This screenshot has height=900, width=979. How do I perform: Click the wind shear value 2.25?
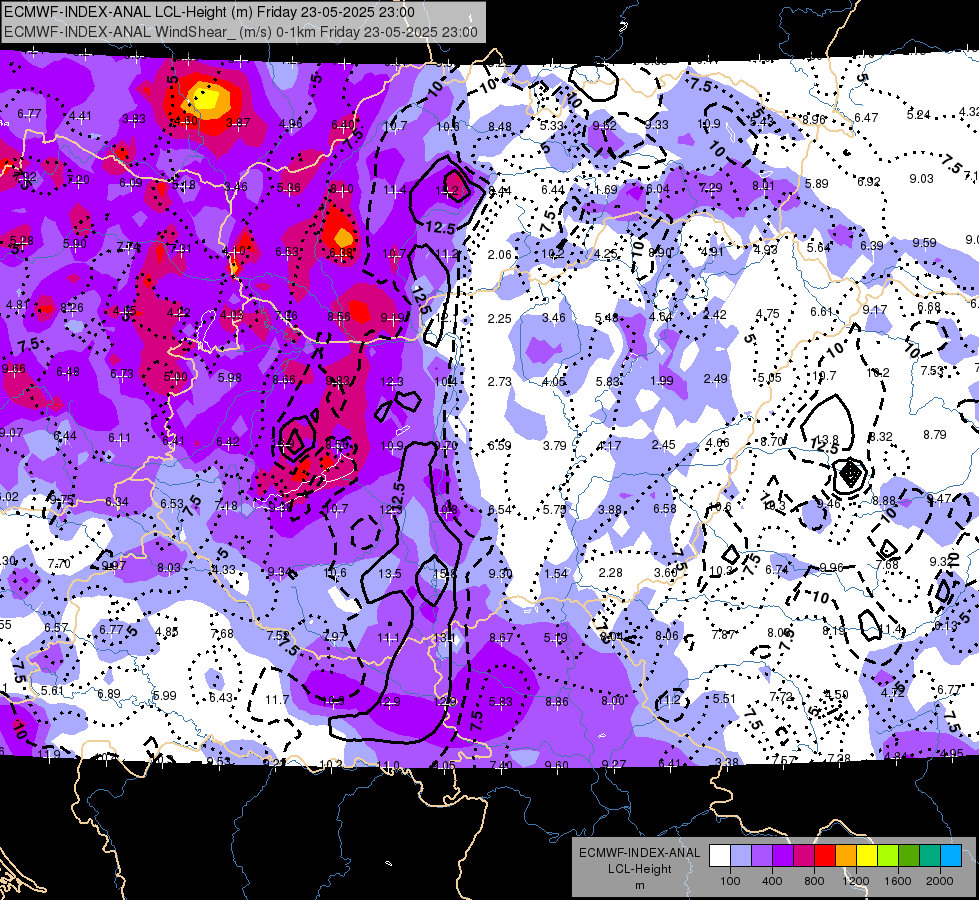pyautogui.click(x=499, y=319)
